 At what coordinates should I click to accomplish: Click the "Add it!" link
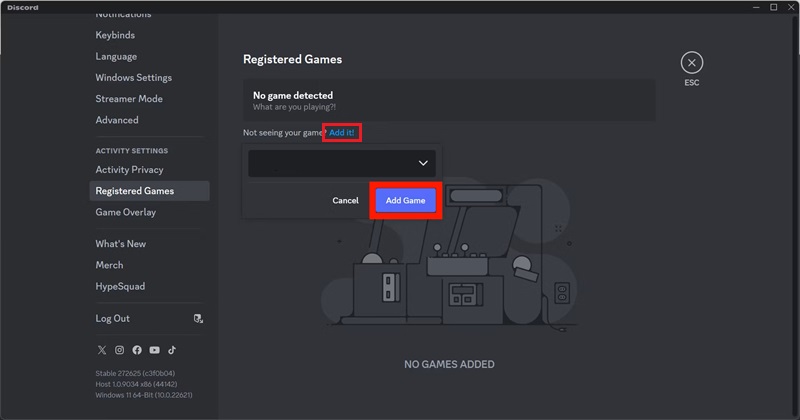click(x=342, y=133)
